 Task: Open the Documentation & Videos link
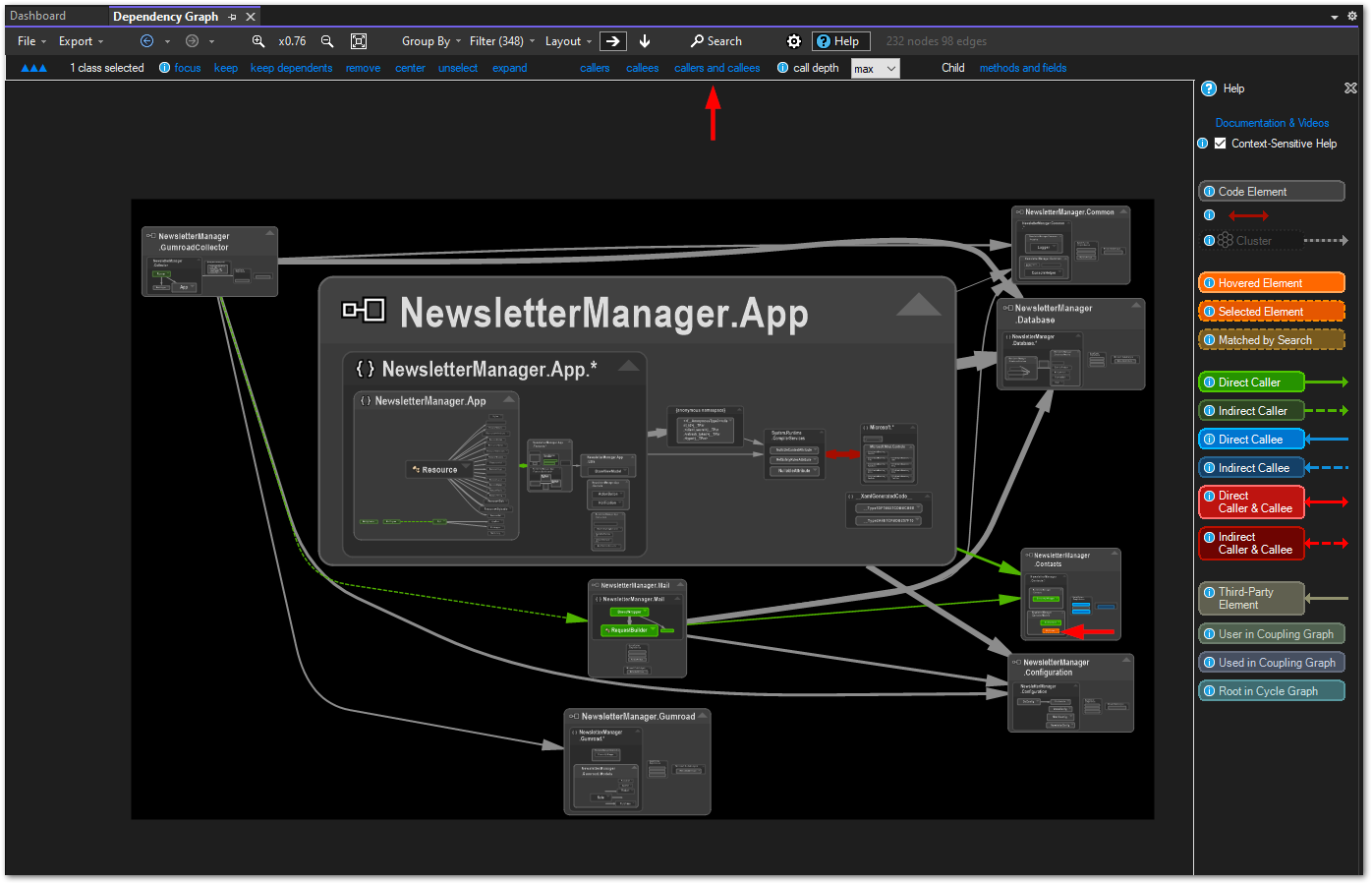(x=1272, y=122)
